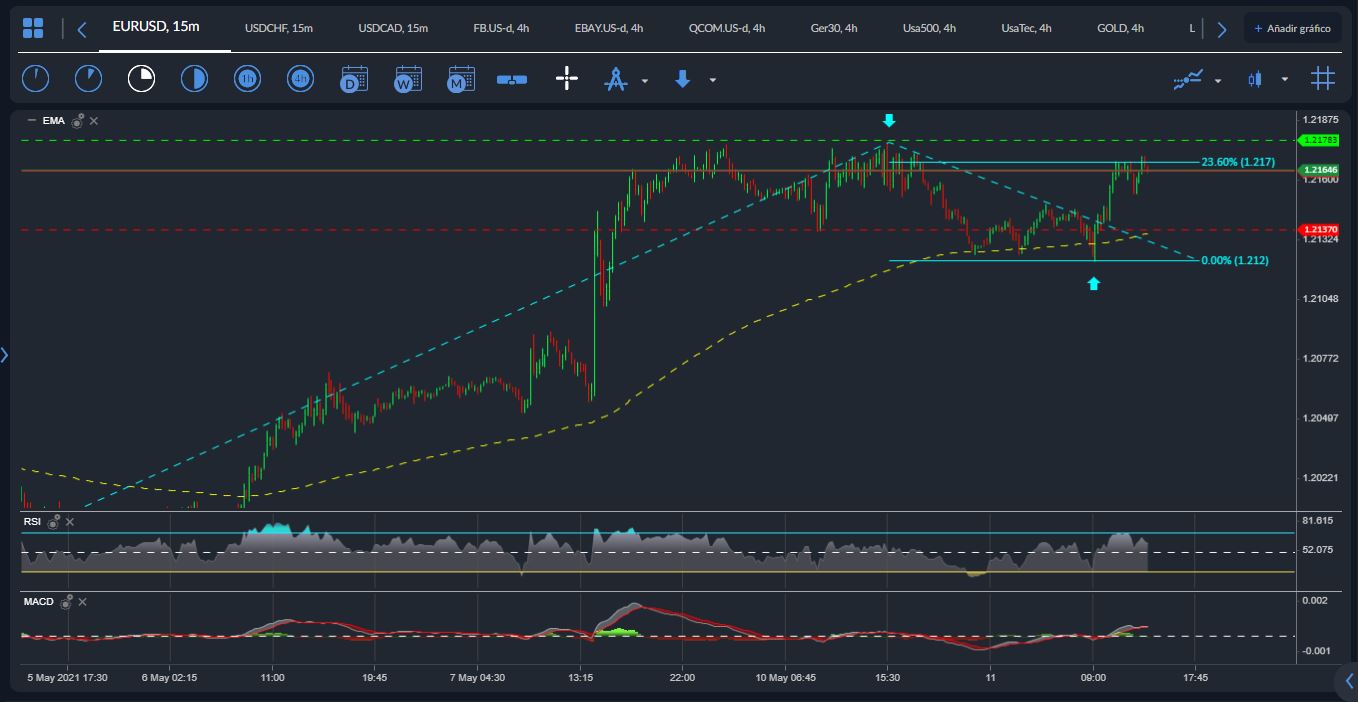
Task: Select the daily (D) calendar timeframe
Action: 354,79
